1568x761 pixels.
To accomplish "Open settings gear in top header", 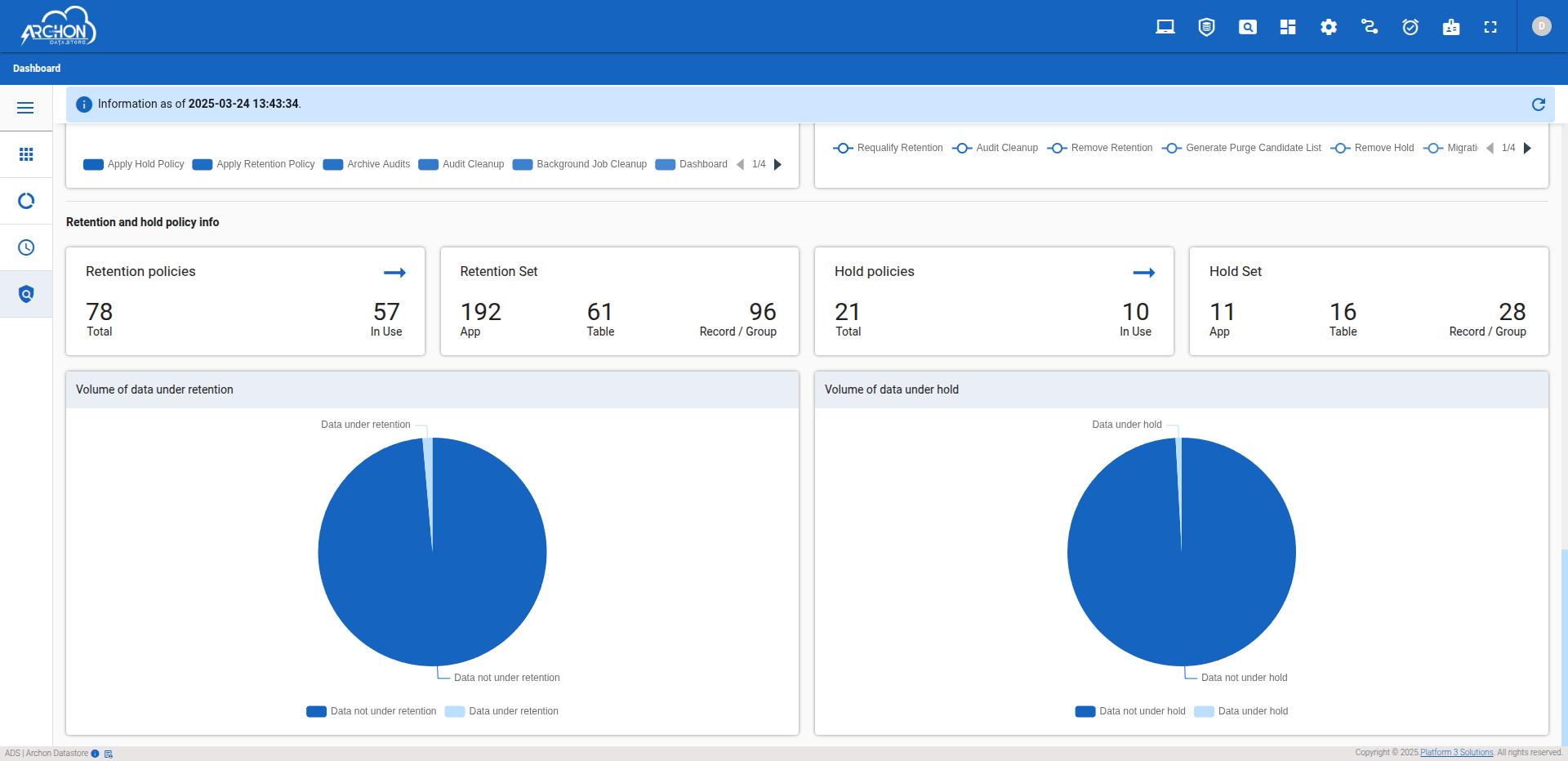I will 1329,27.
